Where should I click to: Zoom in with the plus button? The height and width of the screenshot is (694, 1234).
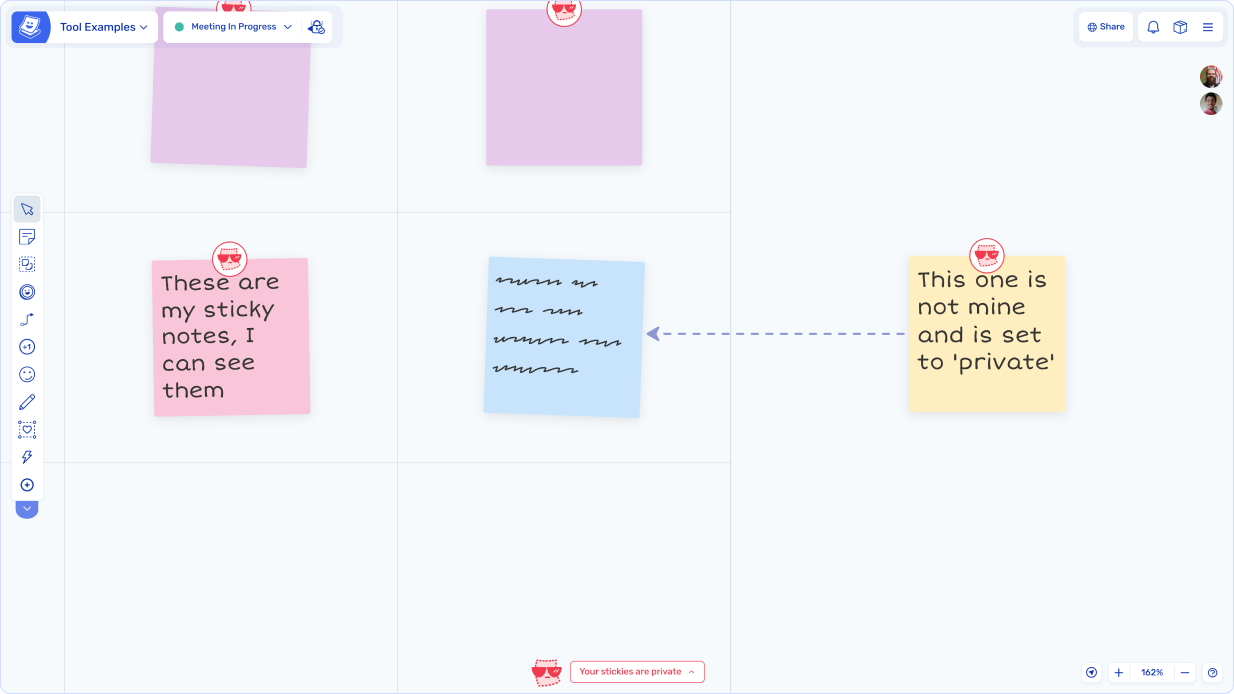coord(1119,673)
